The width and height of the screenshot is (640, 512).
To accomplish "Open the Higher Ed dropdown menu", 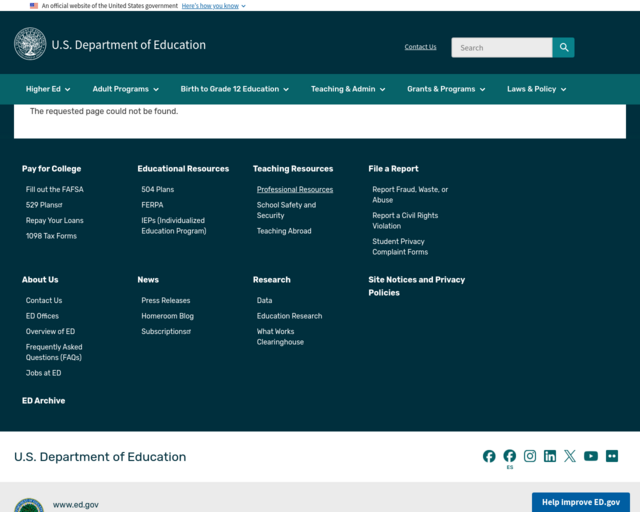I will (48, 89).
